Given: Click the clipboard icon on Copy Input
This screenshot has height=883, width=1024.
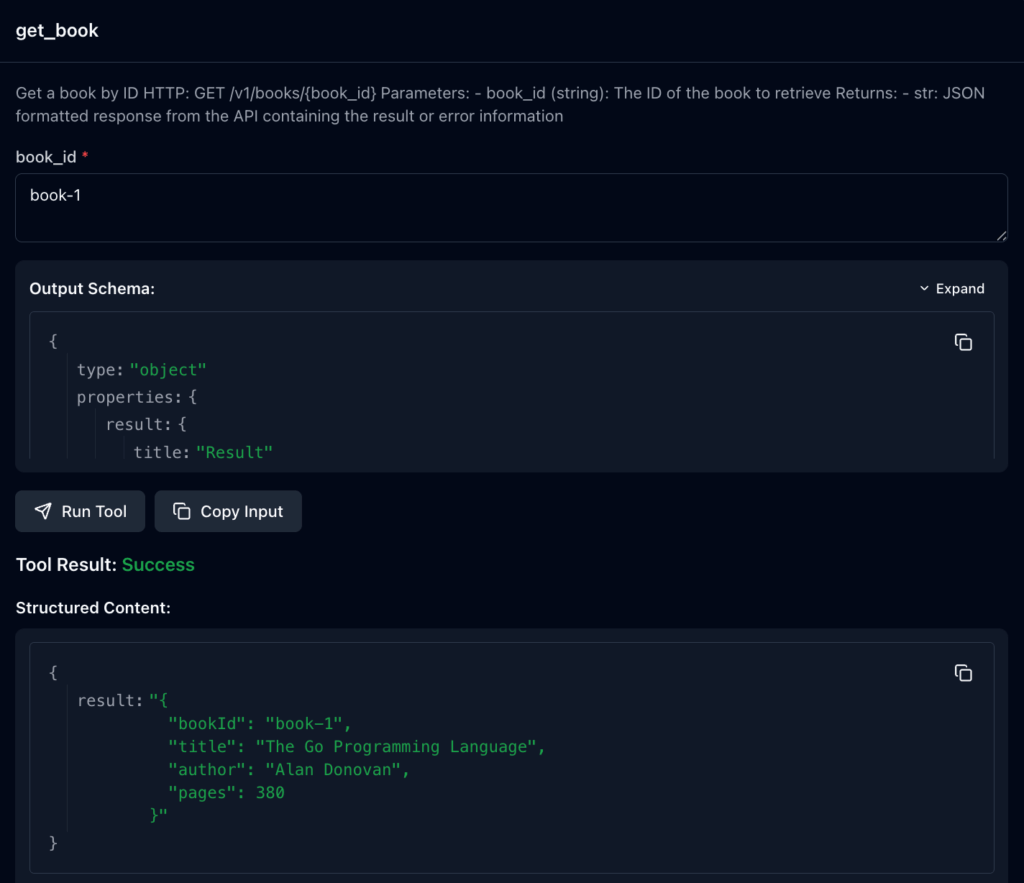Looking at the screenshot, I should [182, 511].
